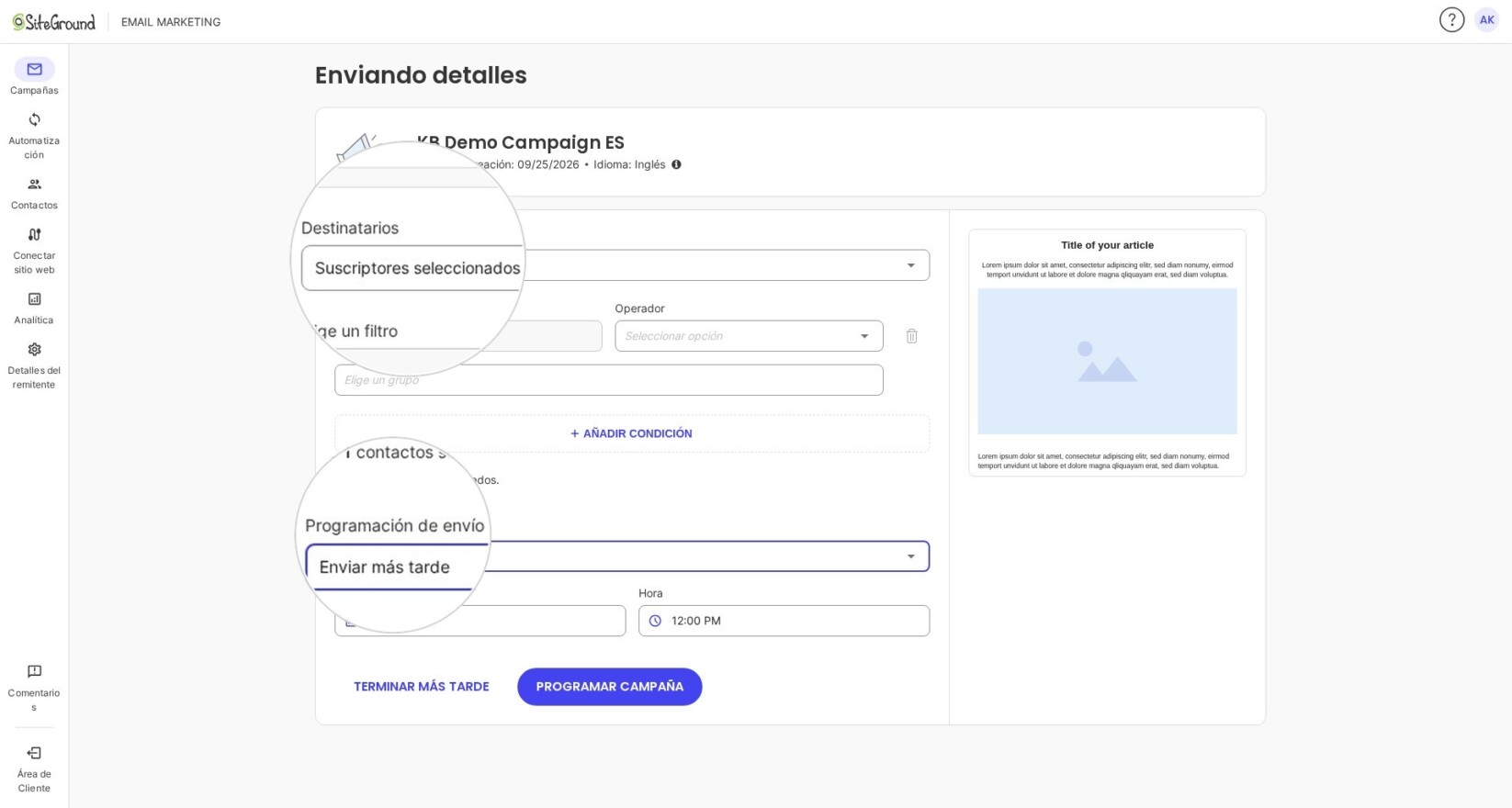Expand the Destinatarios dropdown arrow
Image resolution: width=1512 pixels, height=808 pixels.
pyautogui.click(x=910, y=265)
